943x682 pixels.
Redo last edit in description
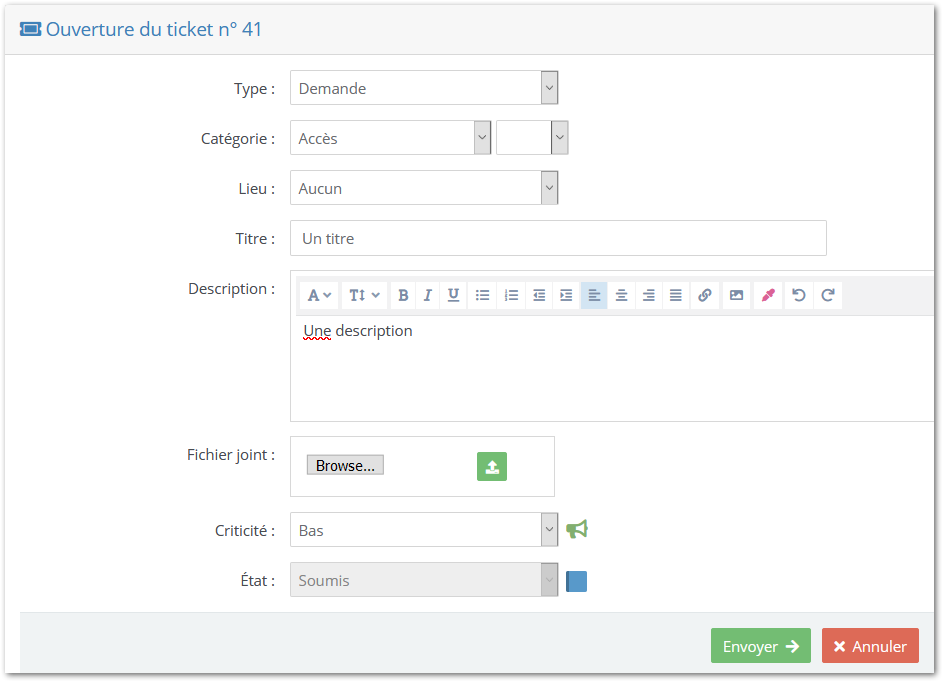click(828, 295)
